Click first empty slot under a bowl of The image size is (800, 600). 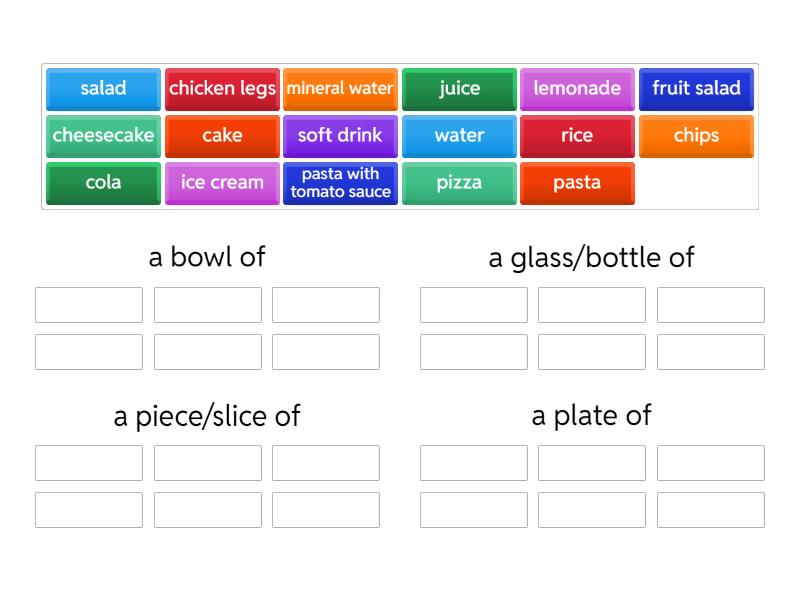tap(89, 305)
